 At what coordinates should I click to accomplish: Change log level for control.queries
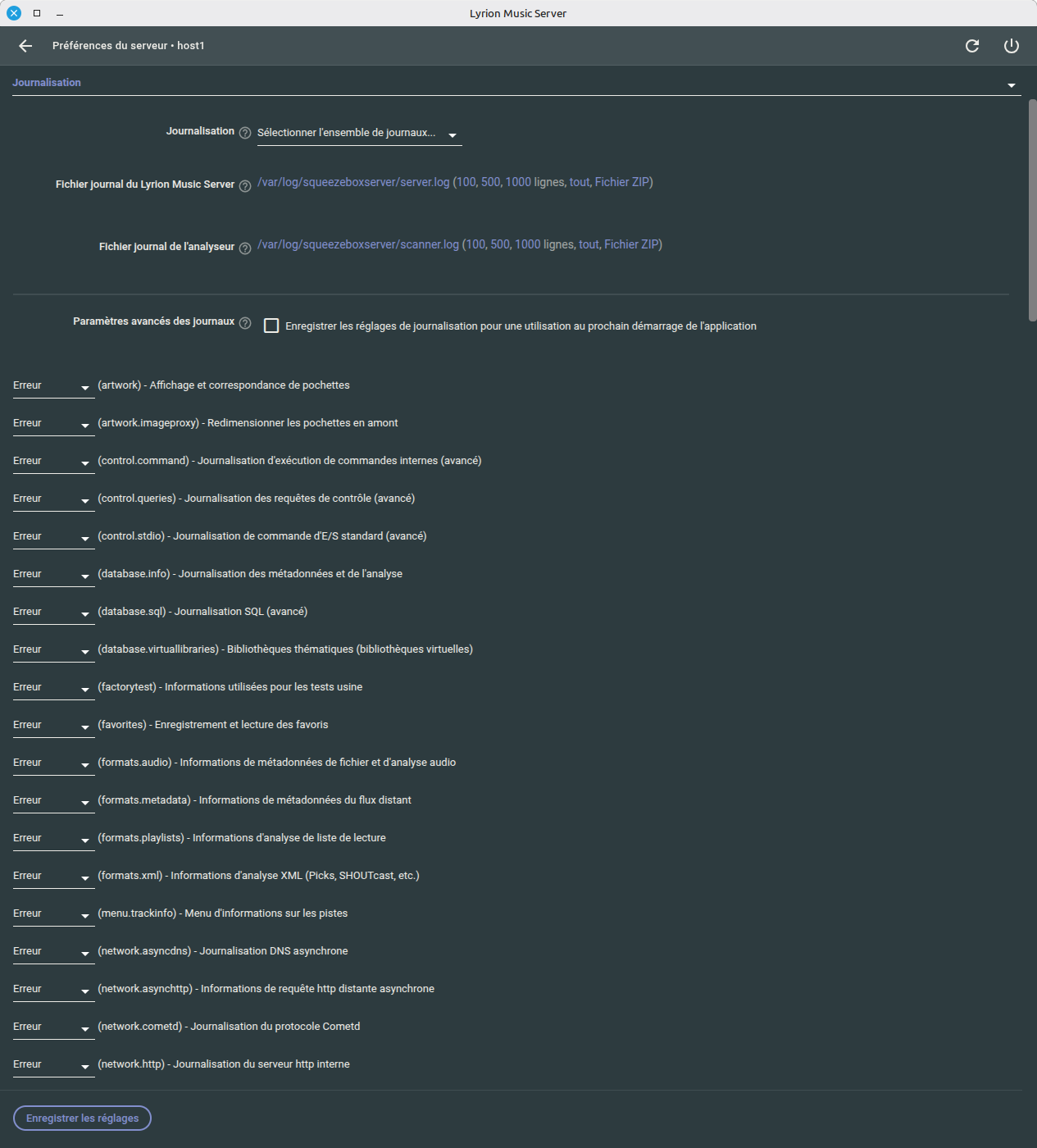[x=54, y=499]
